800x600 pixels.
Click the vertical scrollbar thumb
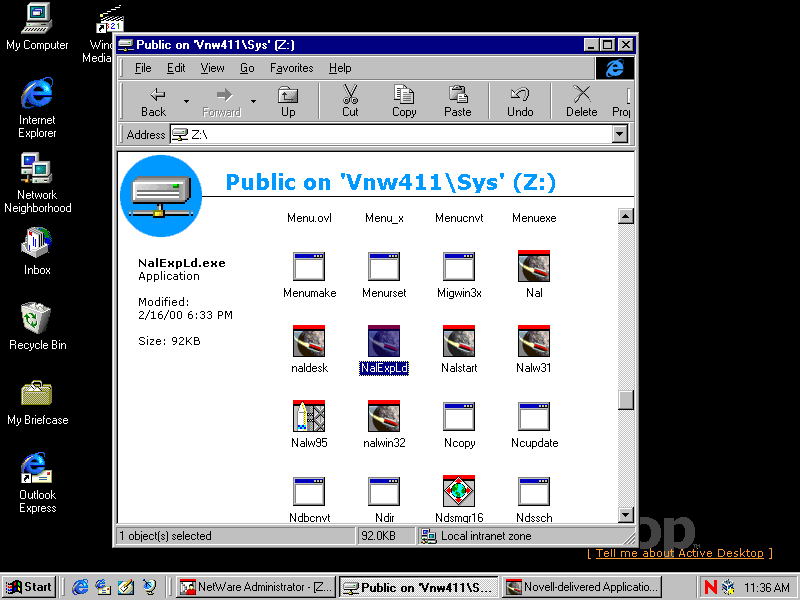(x=626, y=400)
